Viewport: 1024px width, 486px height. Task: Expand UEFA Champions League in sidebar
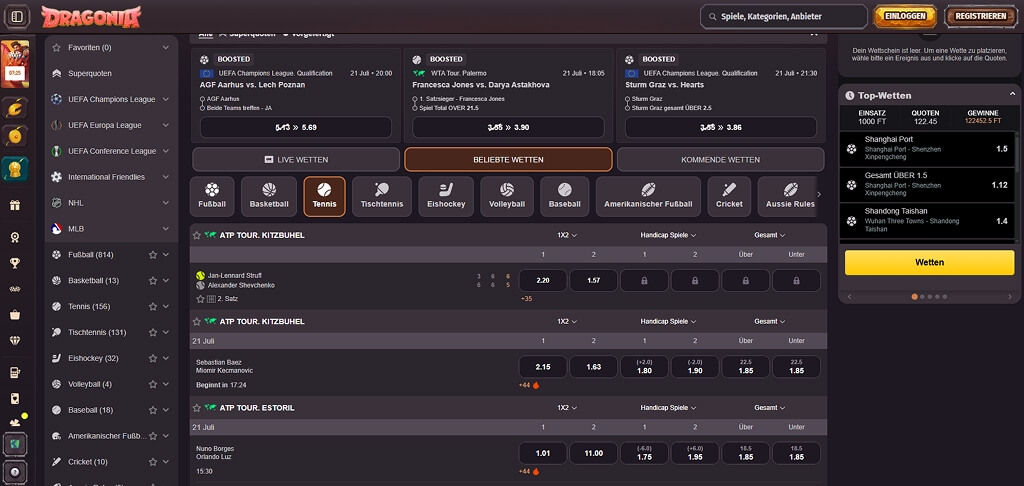tap(166, 99)
